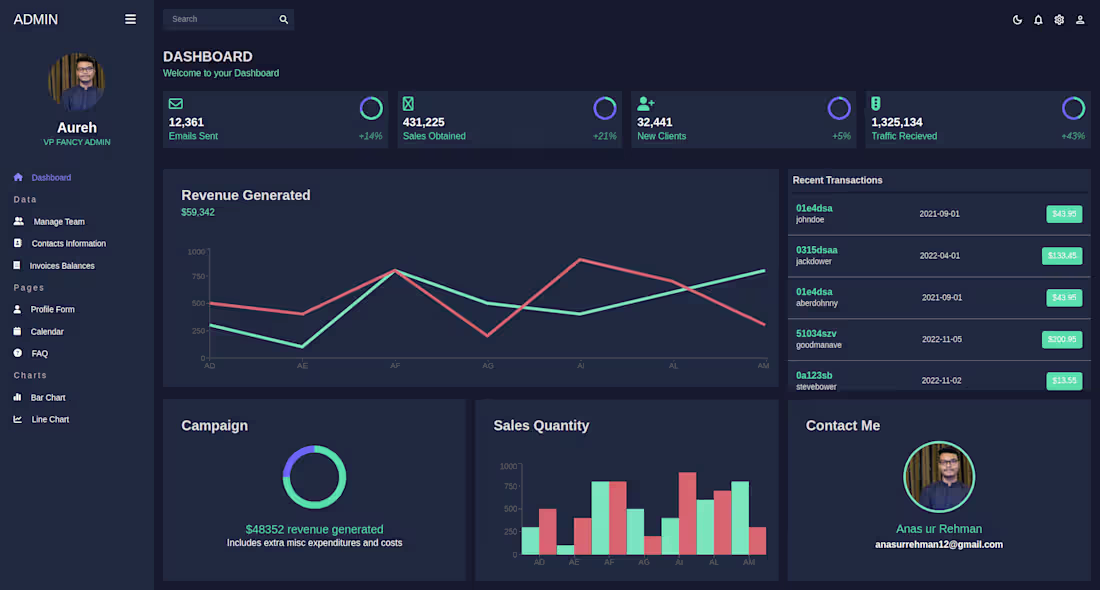
Task: Open the profile icon in the top bar
Action: [1080, 19]
